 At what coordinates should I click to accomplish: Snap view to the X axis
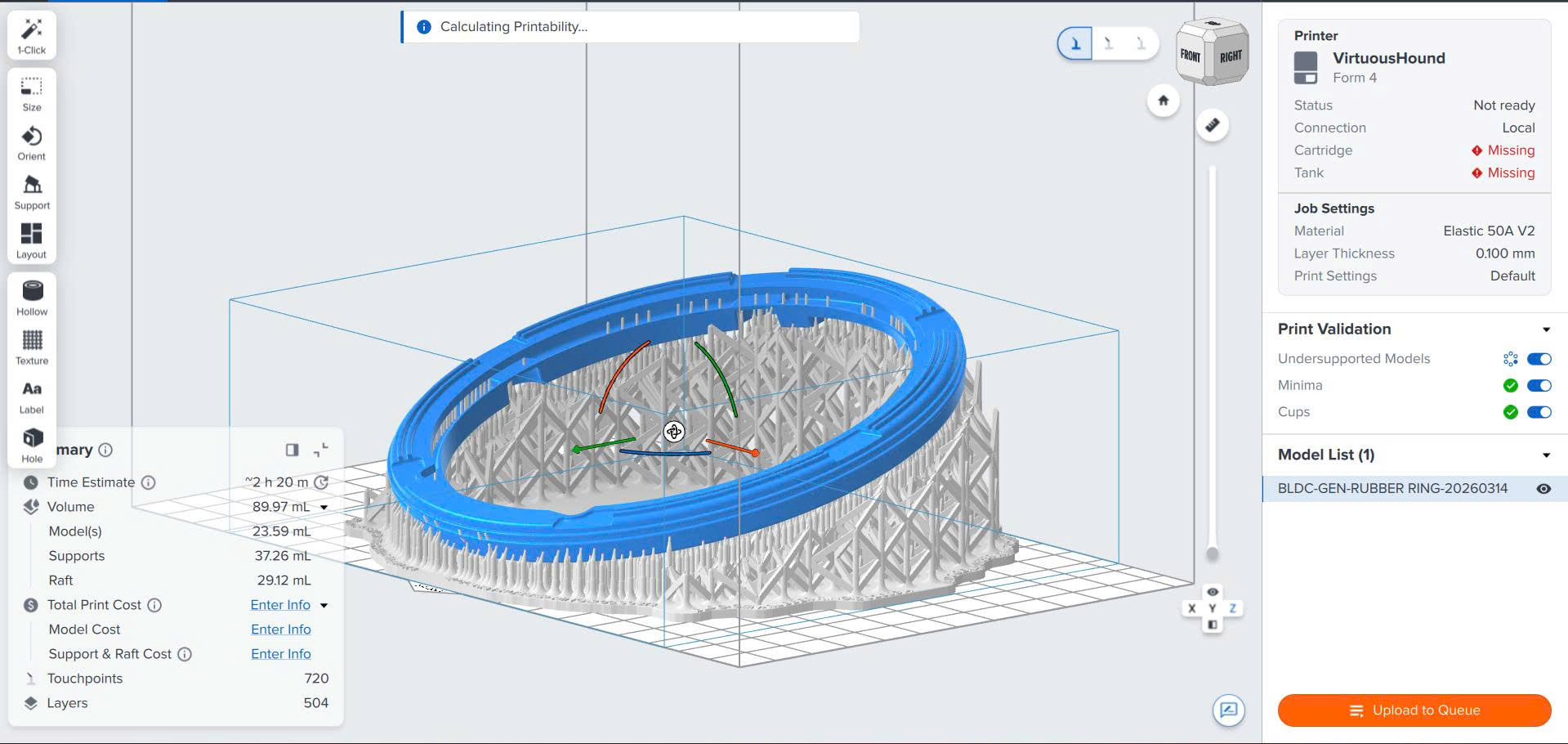click(x=1192, y=608)
